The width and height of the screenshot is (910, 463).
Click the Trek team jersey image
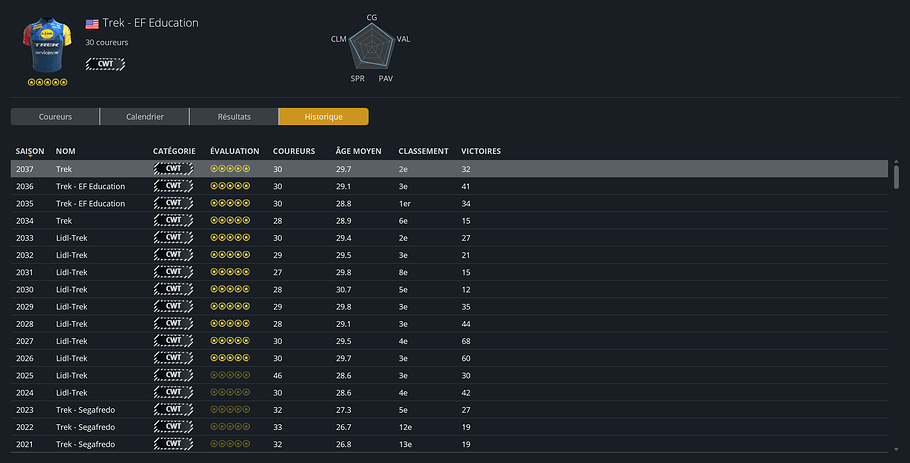coord(48,45)
